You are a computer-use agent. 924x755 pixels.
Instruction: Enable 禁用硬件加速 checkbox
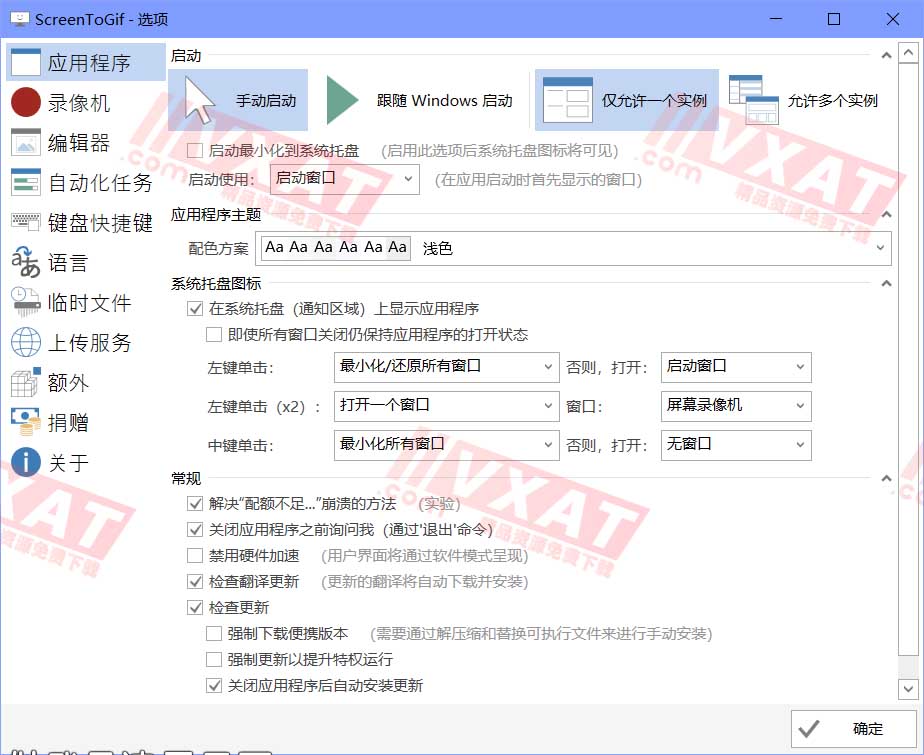pyautogui.click(x=195, y=556)
